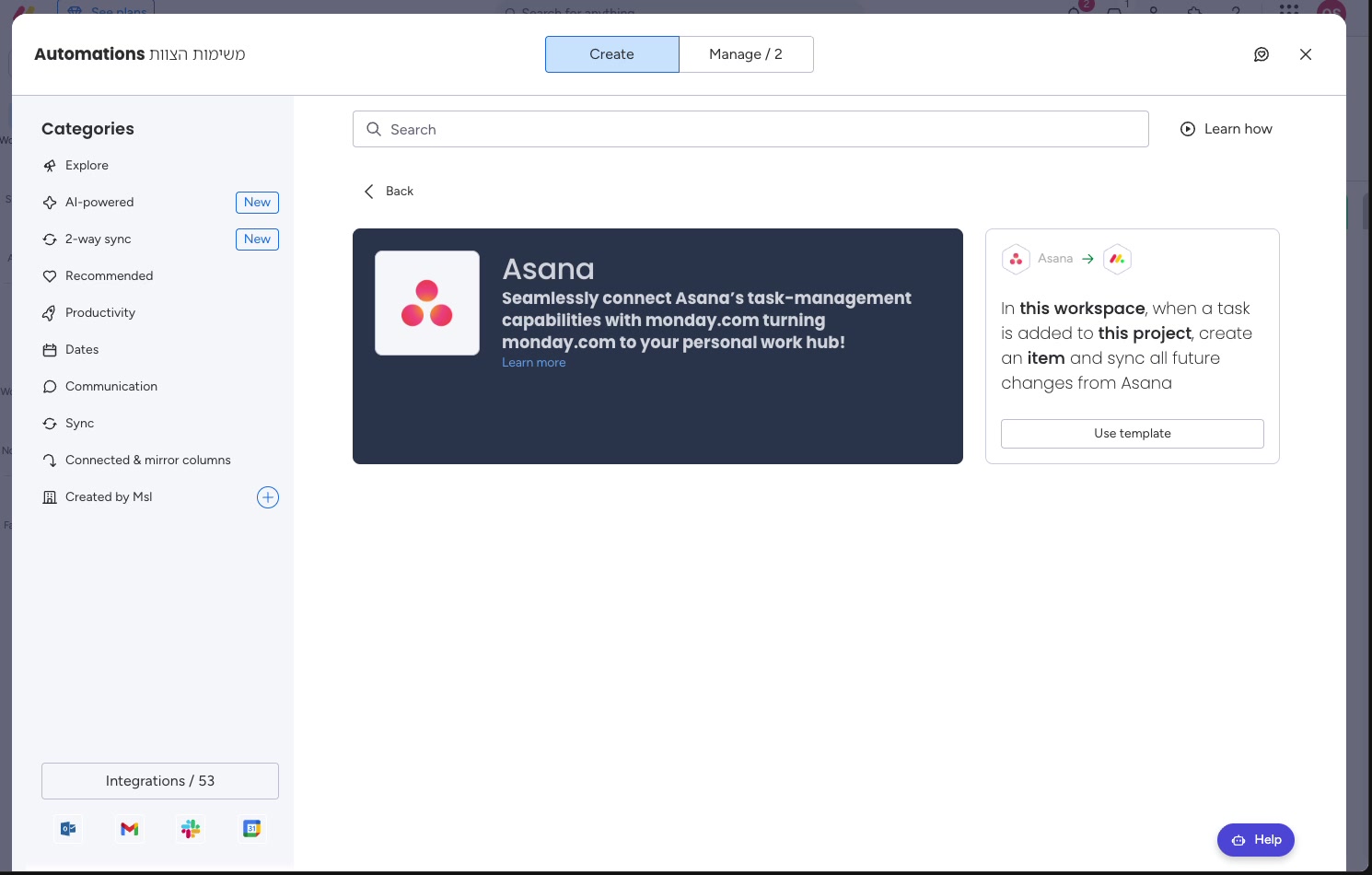This screenshot has height=875, width=1372.
Task: Click the New badge beside AI-powered
Action: pyautogui.click(x=258, y=203)
